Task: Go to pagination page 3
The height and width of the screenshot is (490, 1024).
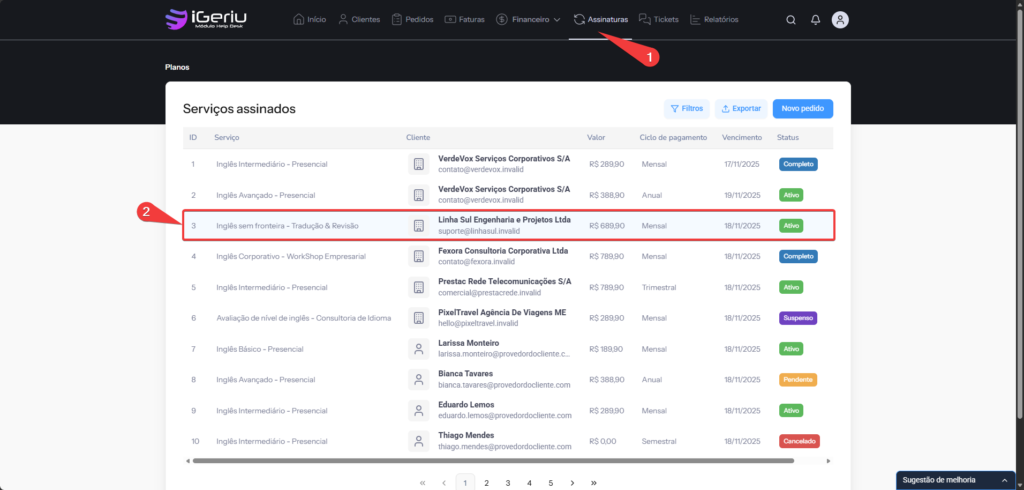Action: pyautogui.click(x=508, y=483)
